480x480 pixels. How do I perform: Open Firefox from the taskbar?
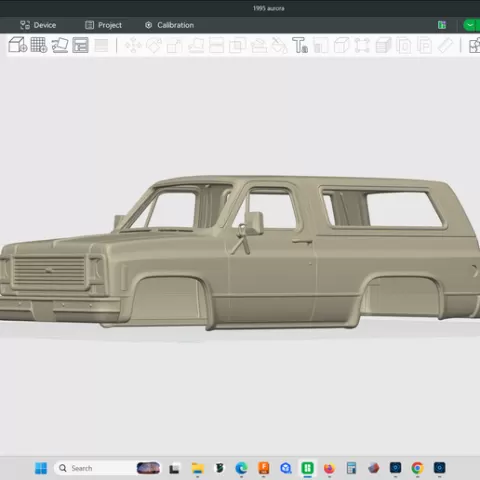click(x=329, y=468)
